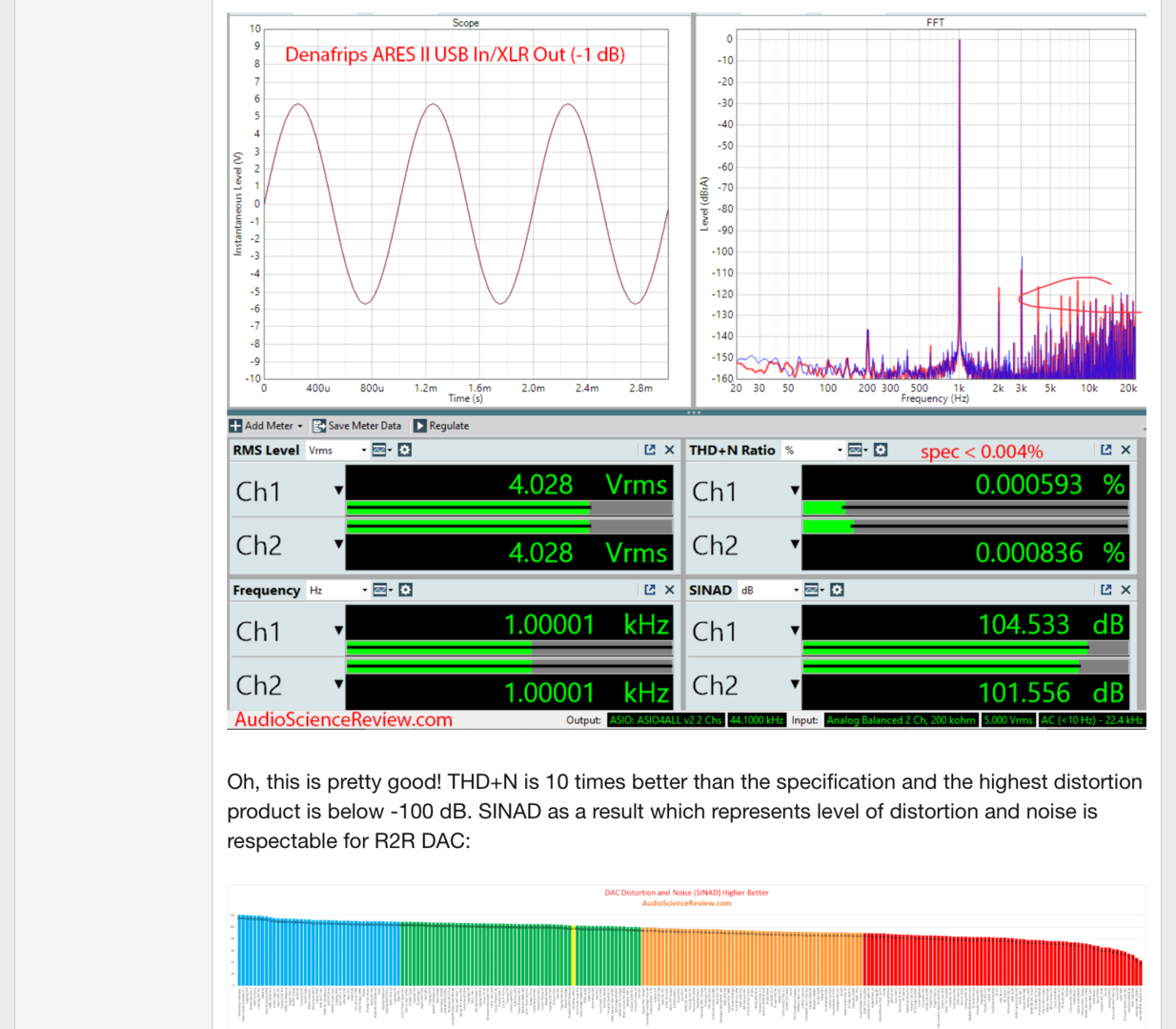Screen dimensions: 1176x1029
Task: Close the Frequency meter panel
Action: point(669,590)
